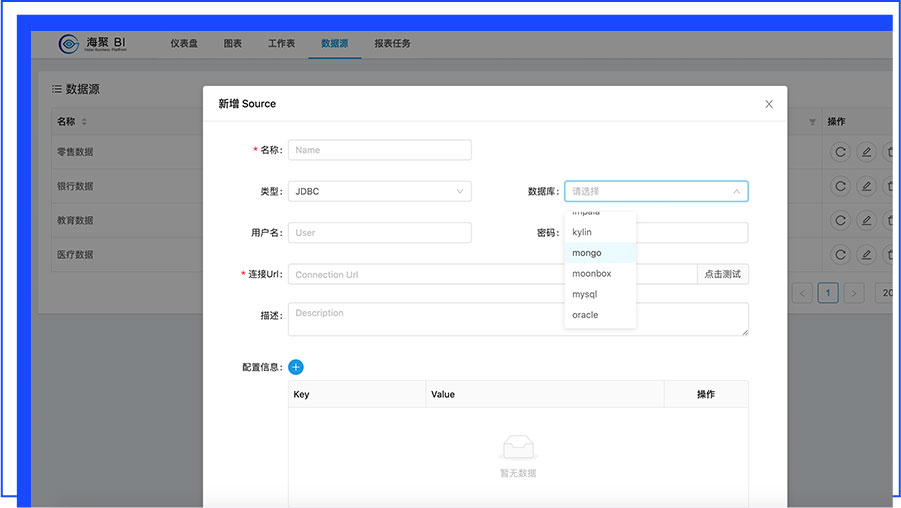This screenshot has width=901, height=508.
Task: Edit the 医疗数据 row
Action: (x=866, y=254)
